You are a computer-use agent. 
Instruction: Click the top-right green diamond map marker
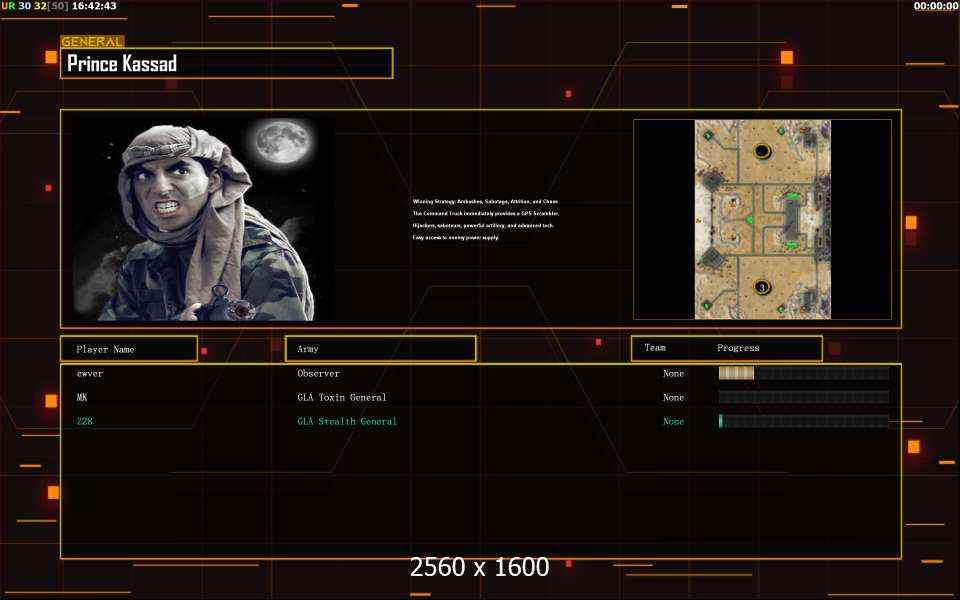781,131
